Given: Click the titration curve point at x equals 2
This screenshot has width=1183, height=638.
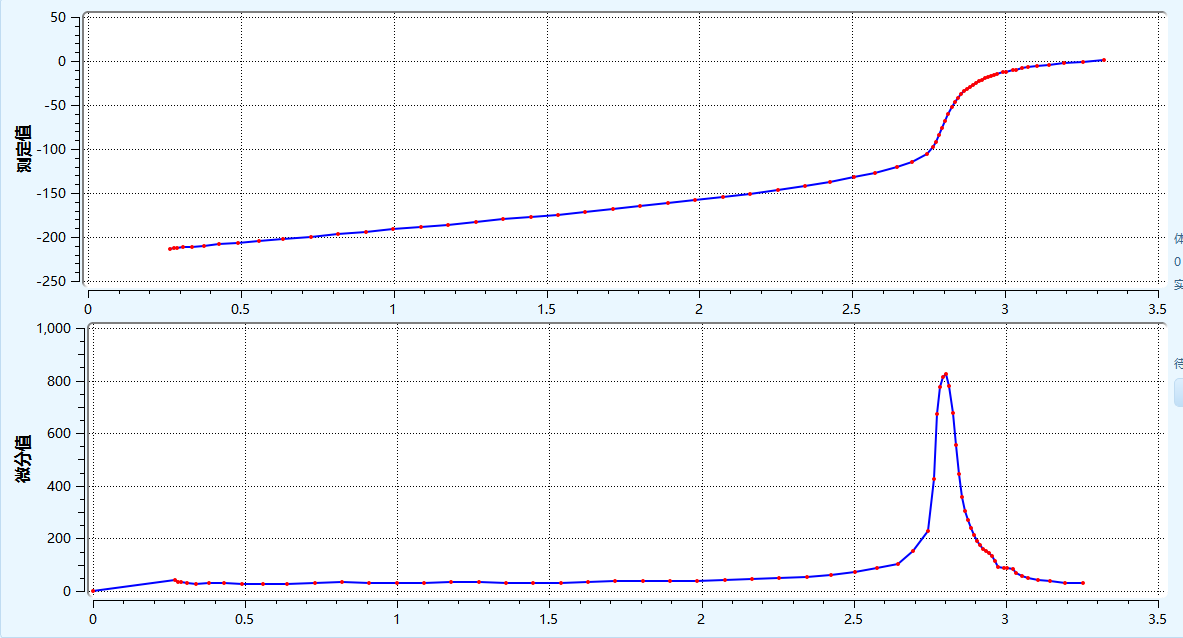Looking at the screenshot, I should pos(695,200).
